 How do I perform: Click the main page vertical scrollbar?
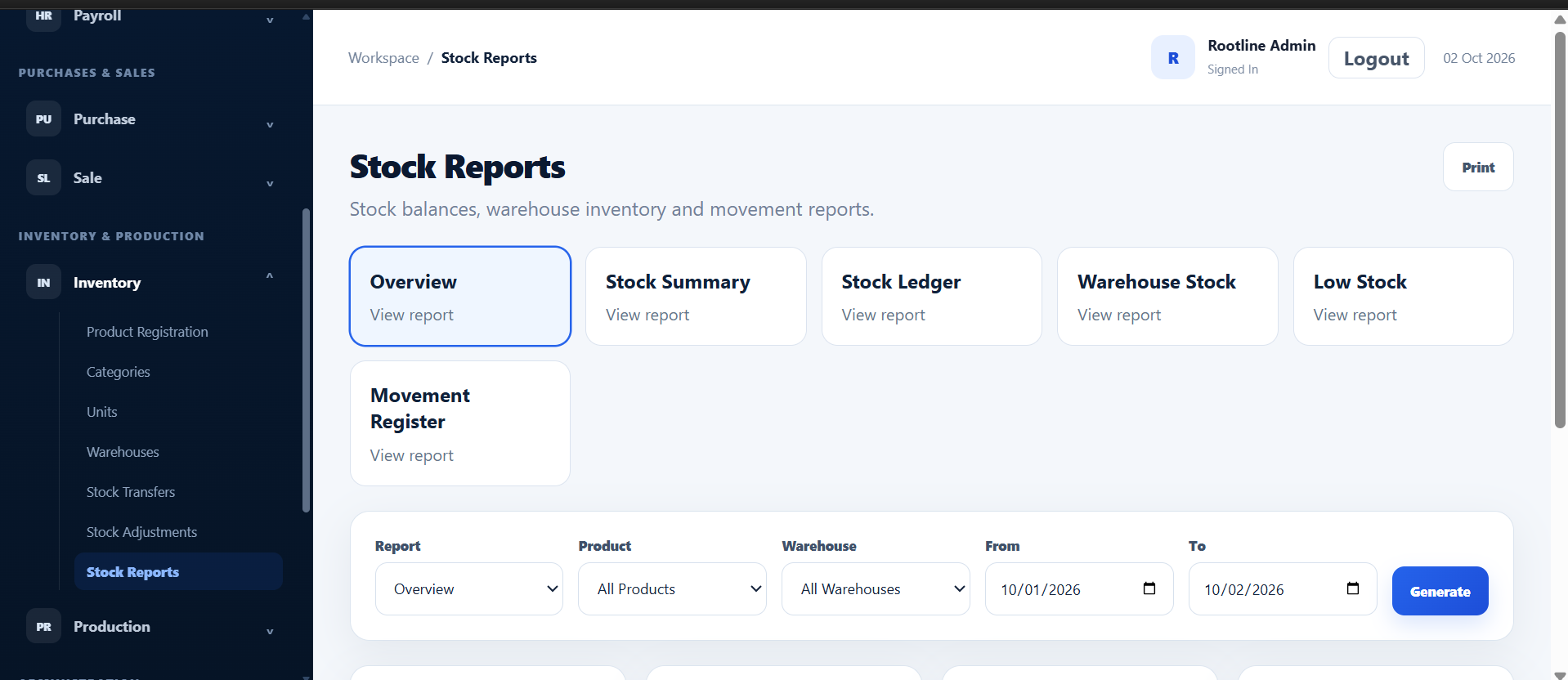[1560, 230]
